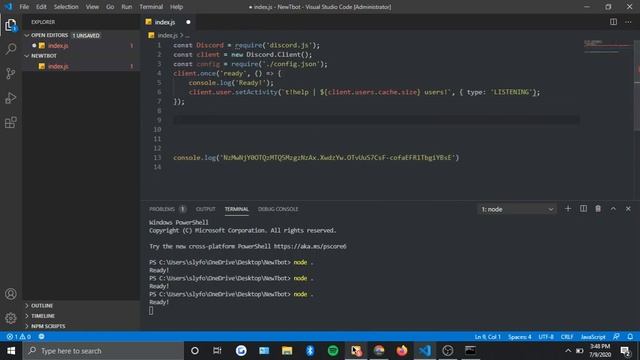Change language mode via JavaScript
Screen dimensions: 640x360
pos(593,337)
